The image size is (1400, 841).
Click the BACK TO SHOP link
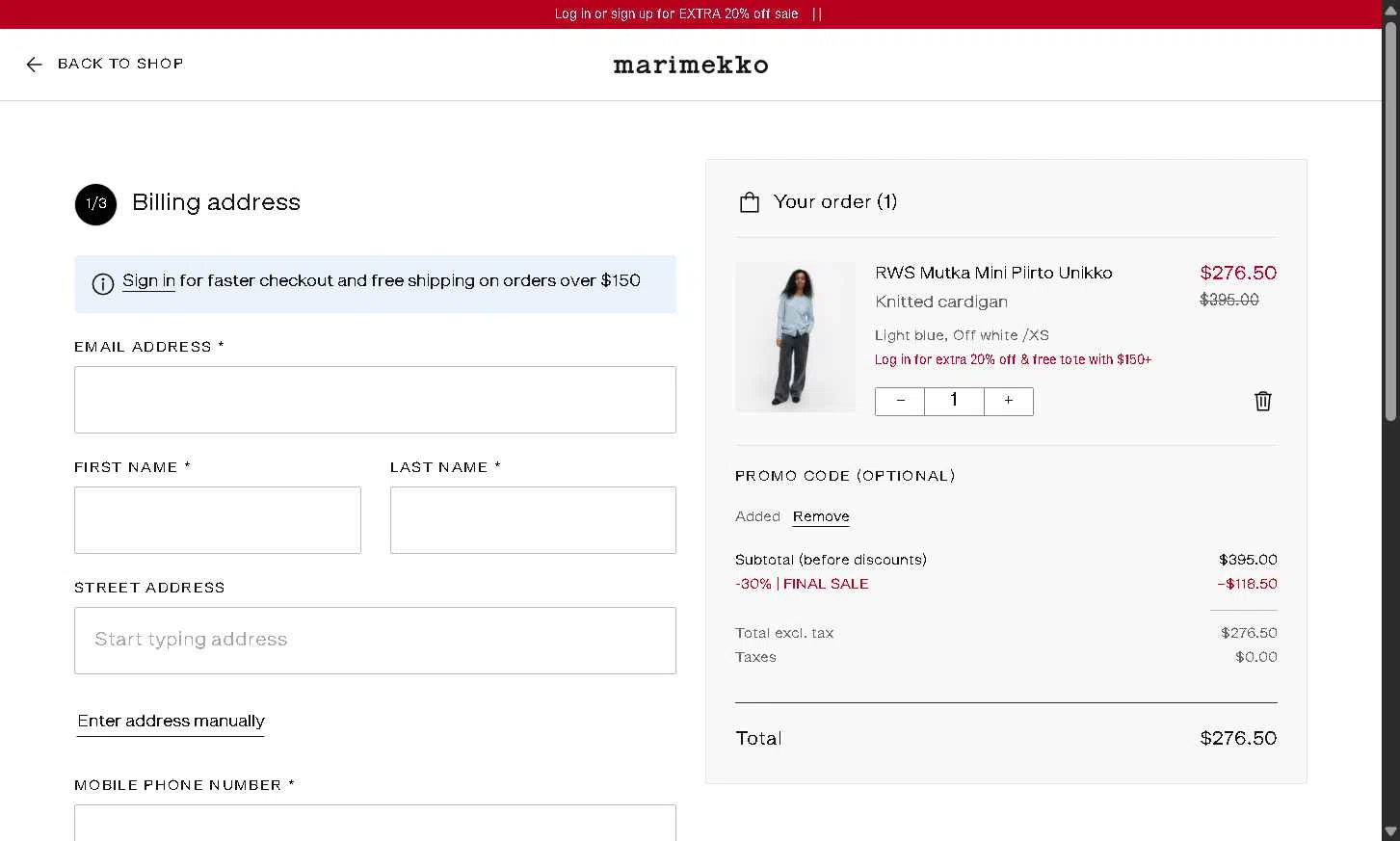click(x=120, y=64)
